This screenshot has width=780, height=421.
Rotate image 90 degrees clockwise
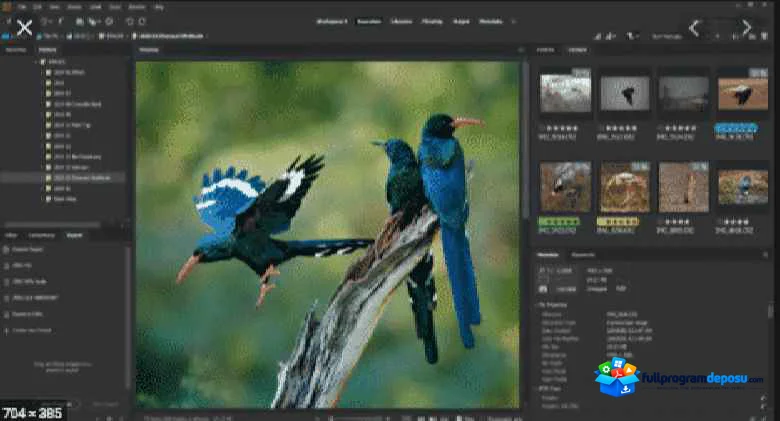tap(142, 21)
